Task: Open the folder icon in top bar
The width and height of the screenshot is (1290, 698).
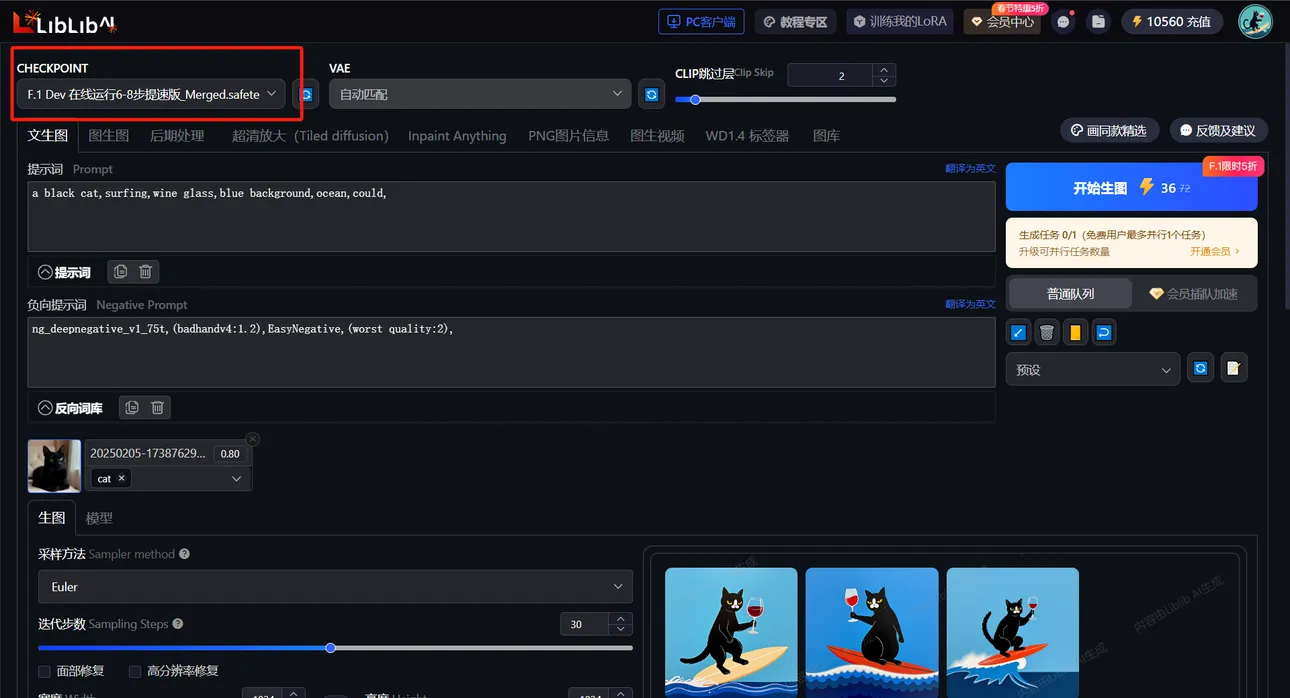Action: click(1098, 21)
